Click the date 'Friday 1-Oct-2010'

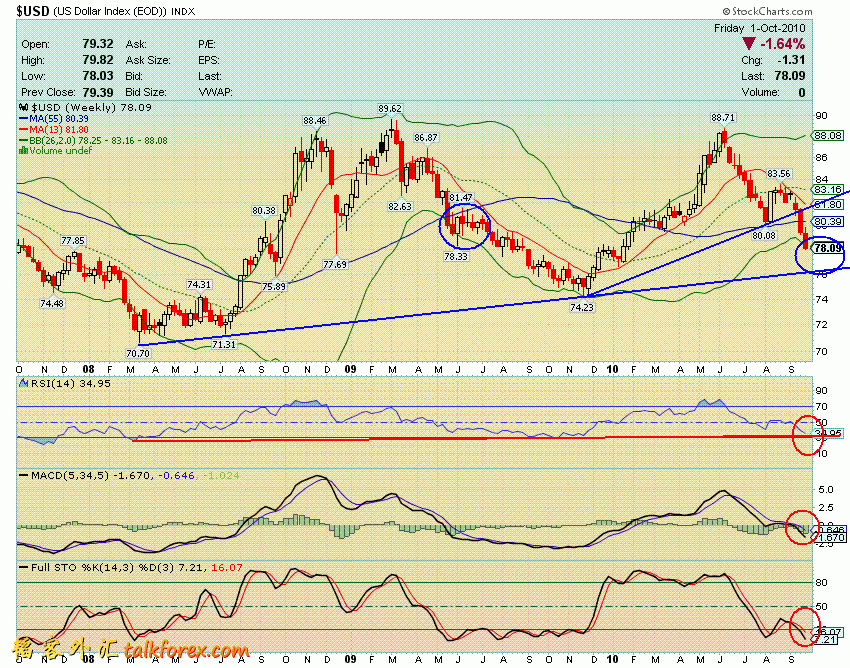[x=759, y=28]
